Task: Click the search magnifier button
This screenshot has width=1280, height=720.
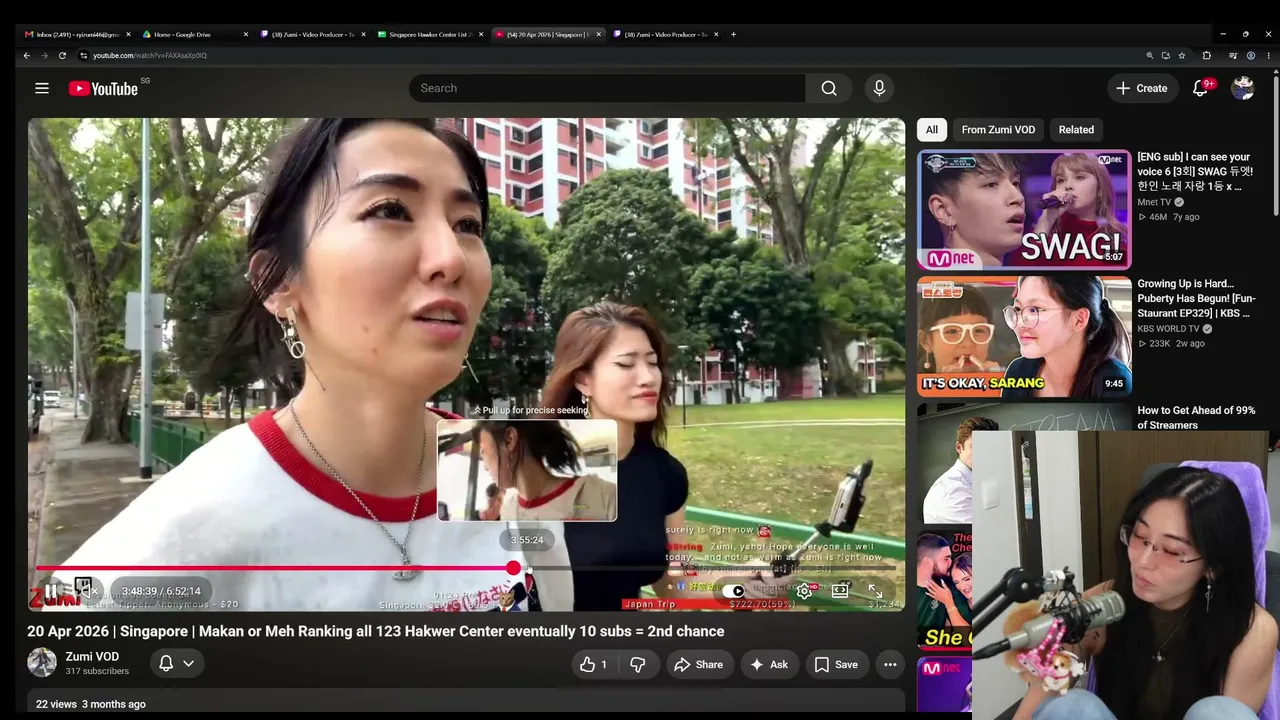Action: pos(829,88)
